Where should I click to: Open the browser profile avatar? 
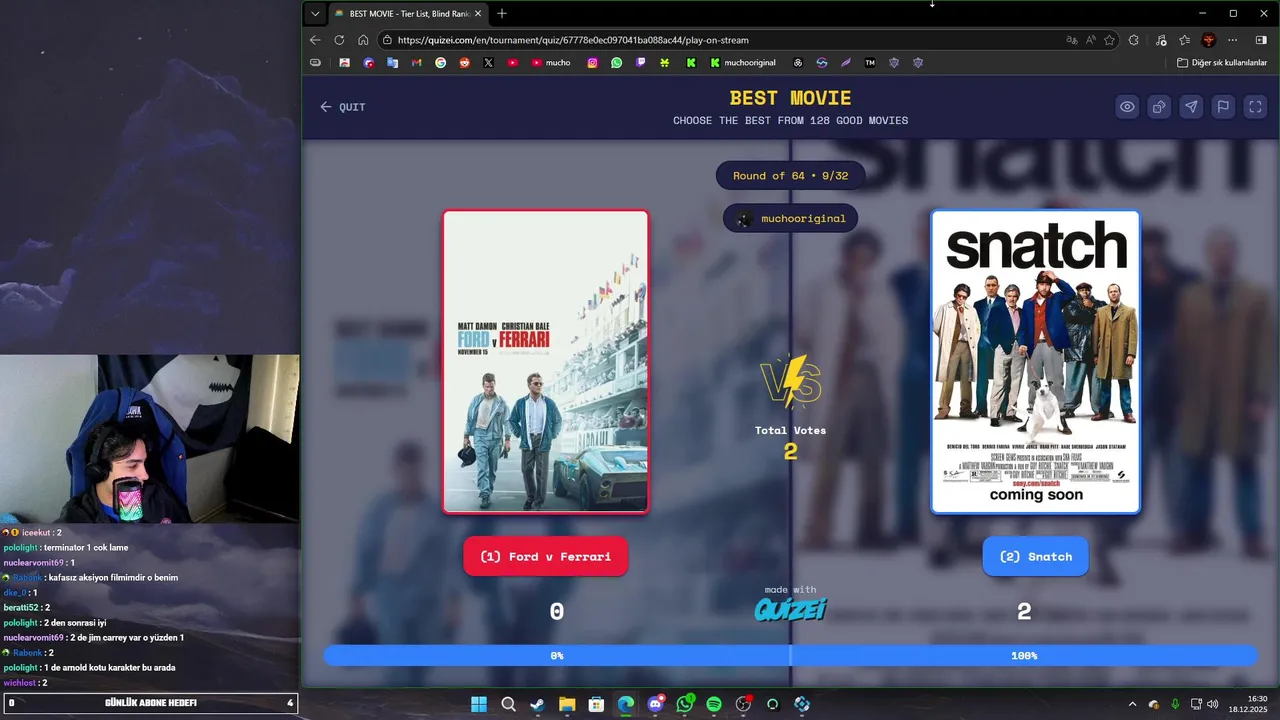pos(1209,40)
